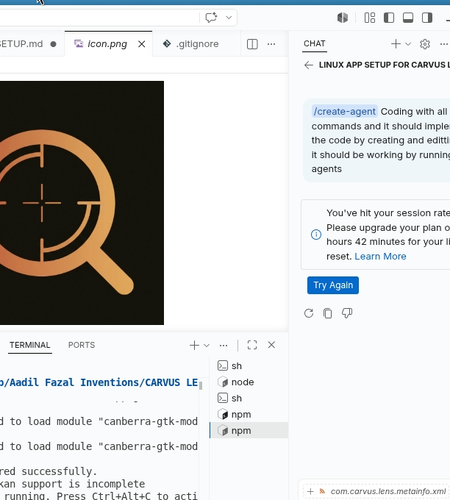Copy the chat response
Screen dimensions: 450x500
point(328,313)
